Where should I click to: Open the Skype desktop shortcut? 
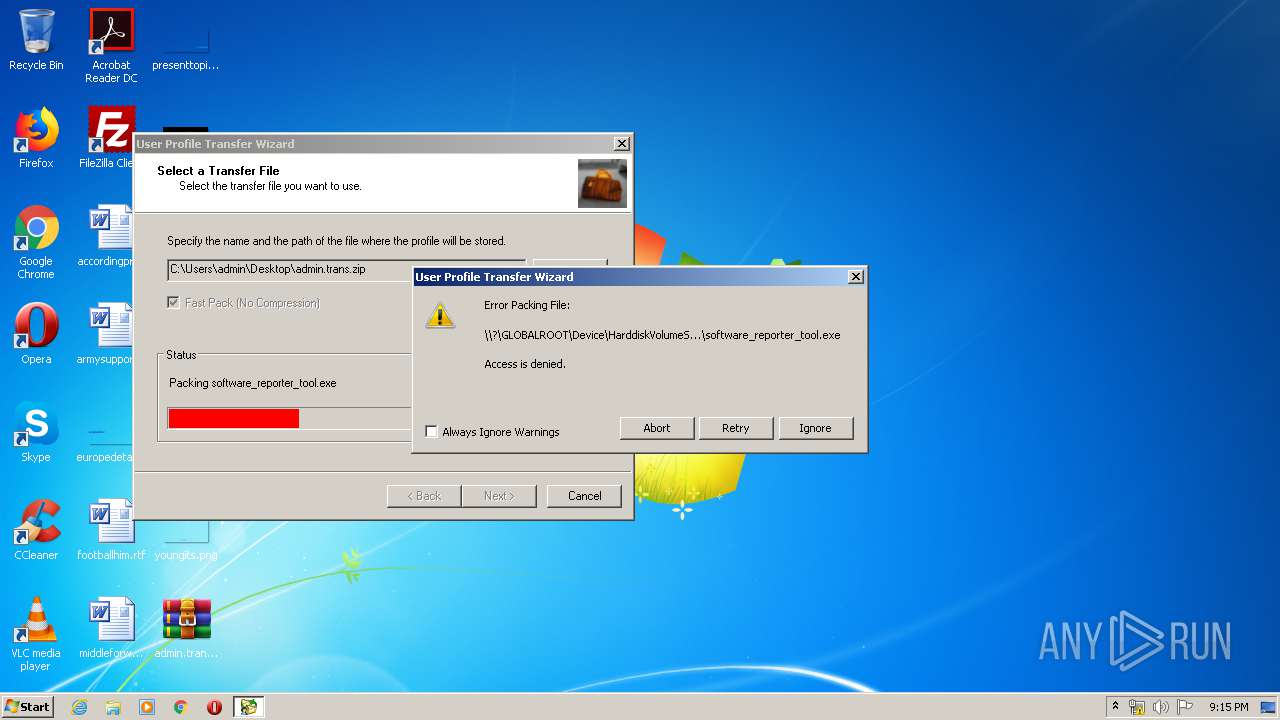(36, 432)
